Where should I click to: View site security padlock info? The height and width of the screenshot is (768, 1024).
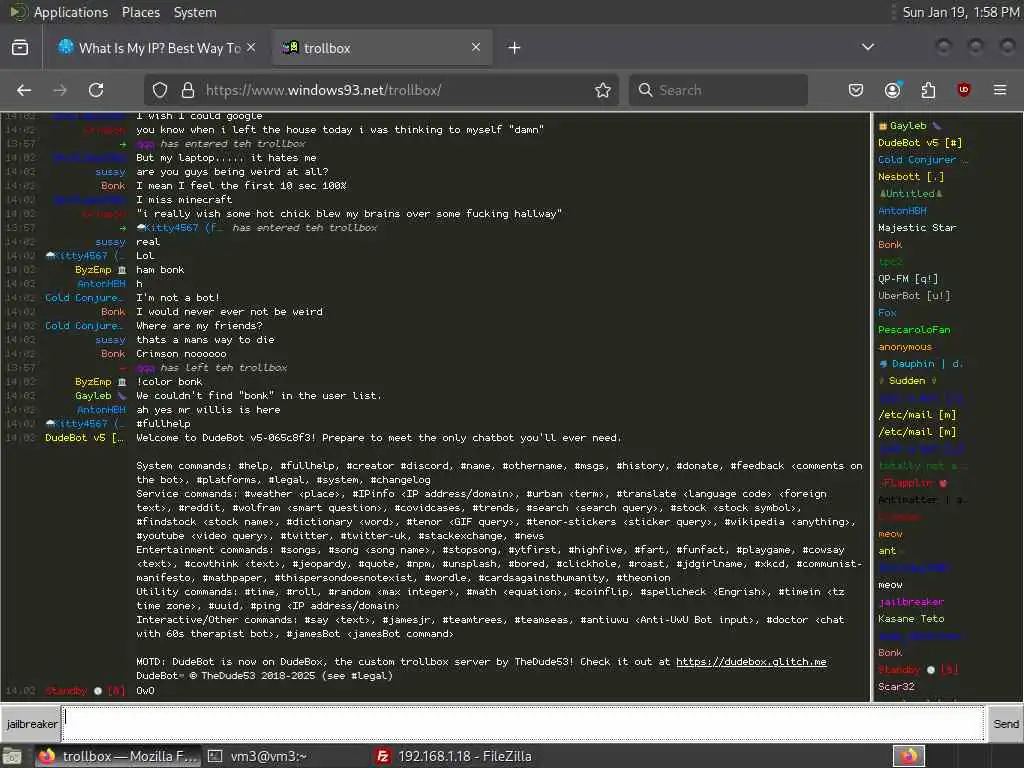[x=188, y=90]
